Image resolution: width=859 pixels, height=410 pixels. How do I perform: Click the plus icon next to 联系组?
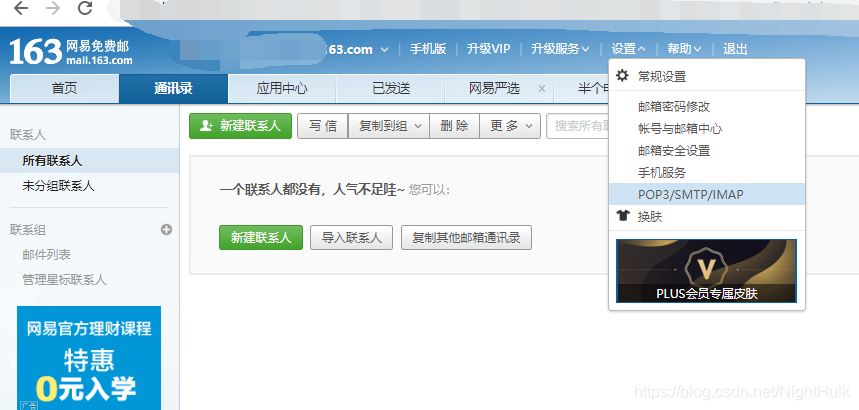(x=167, y=230)
